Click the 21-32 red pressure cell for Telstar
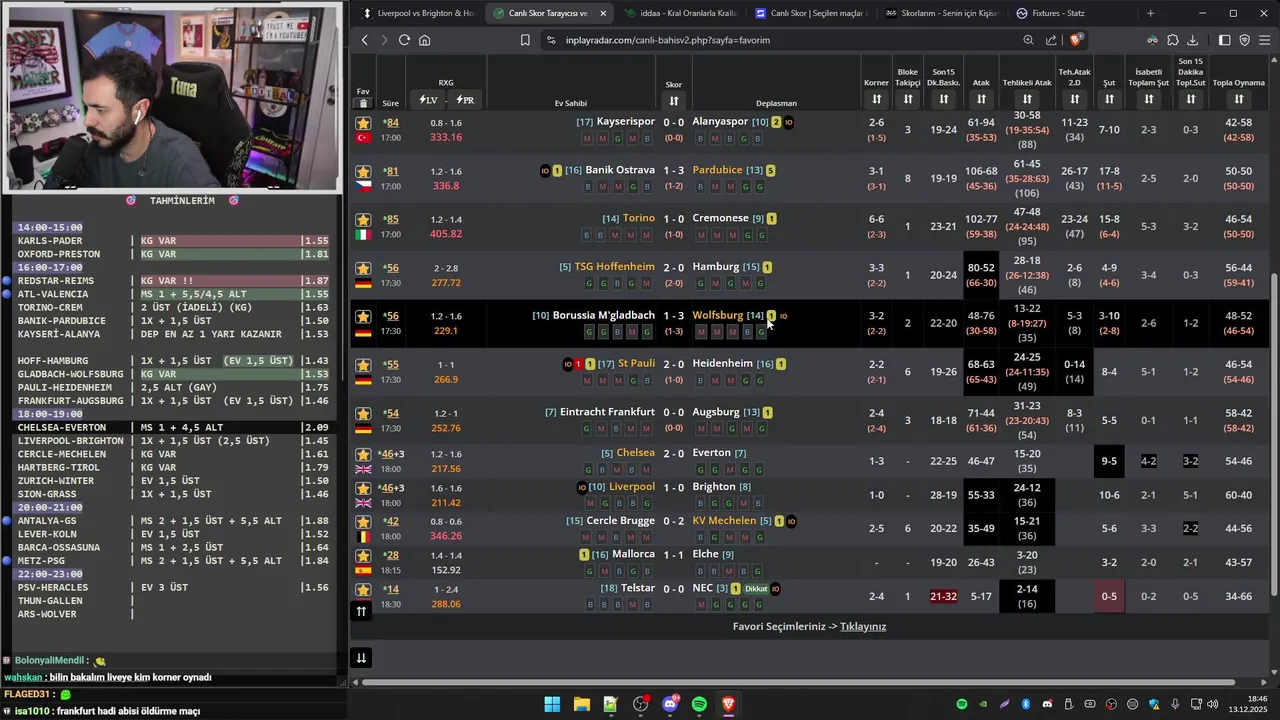The width and height of the screenshot is (1280, 720). 943,597
